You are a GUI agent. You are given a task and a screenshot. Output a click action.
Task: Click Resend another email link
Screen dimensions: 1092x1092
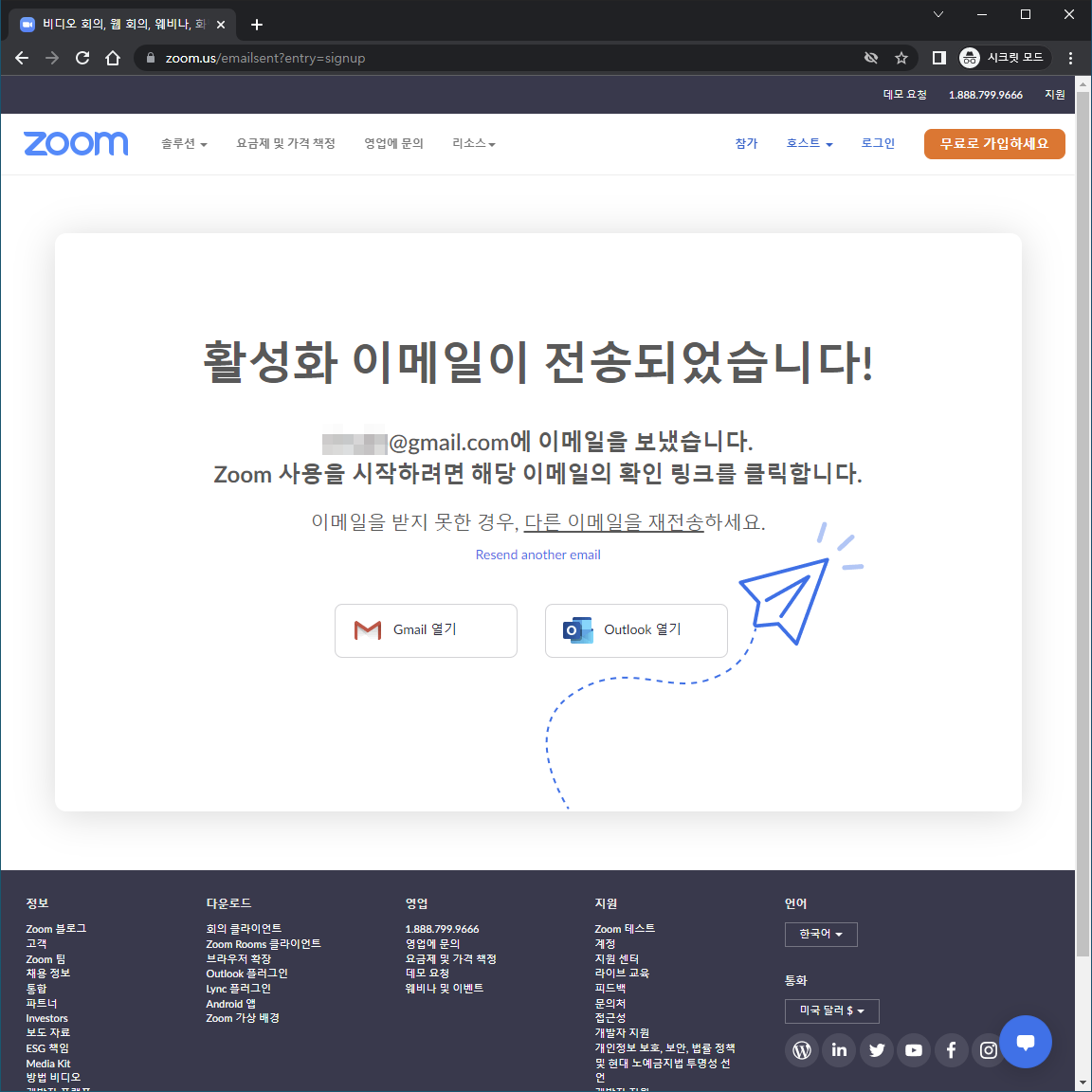click(537, 555)
